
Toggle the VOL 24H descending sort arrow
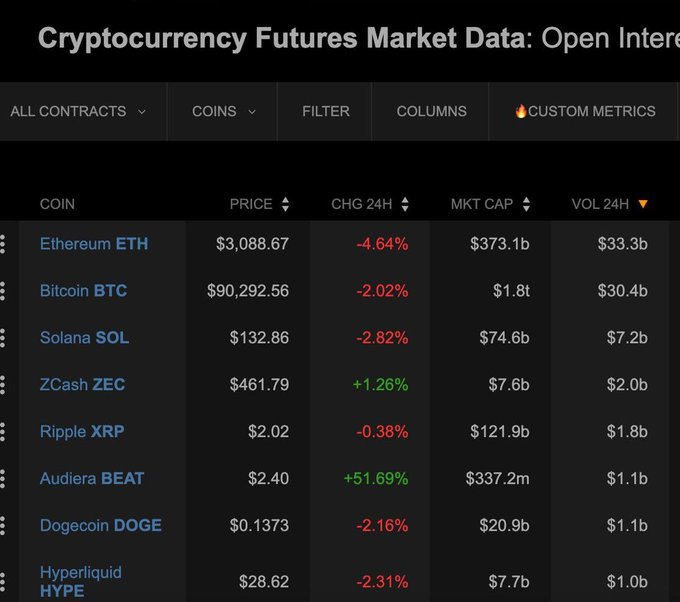(x=643, y=204)
